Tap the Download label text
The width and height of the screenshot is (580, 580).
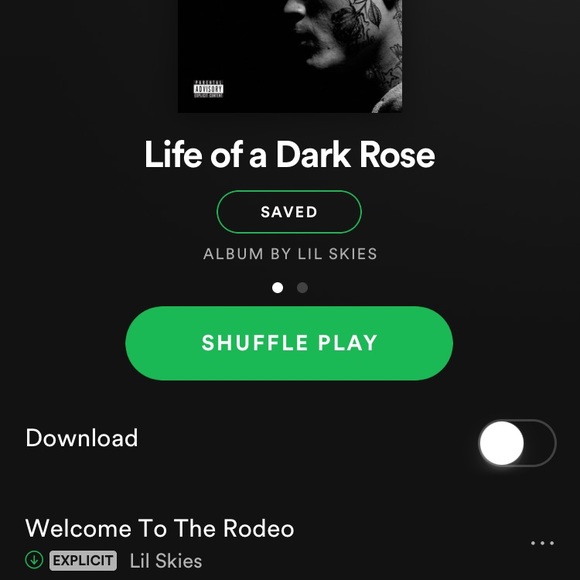coord(82,438)
